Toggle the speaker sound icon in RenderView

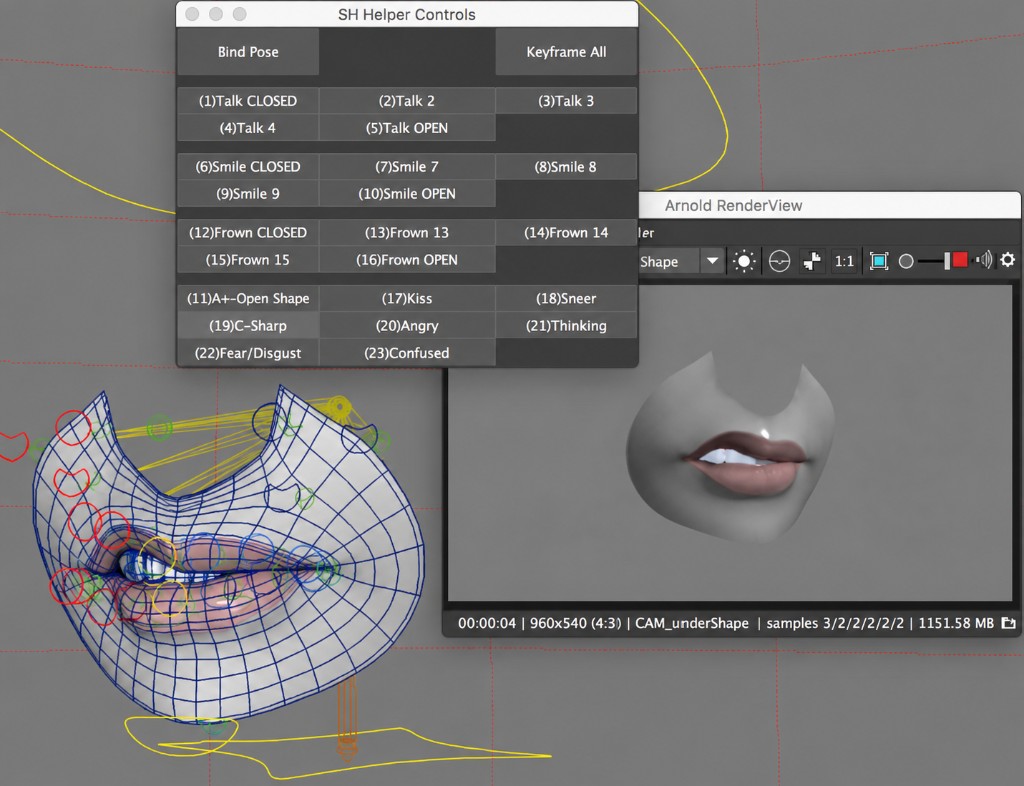click(x=984, y=260)
